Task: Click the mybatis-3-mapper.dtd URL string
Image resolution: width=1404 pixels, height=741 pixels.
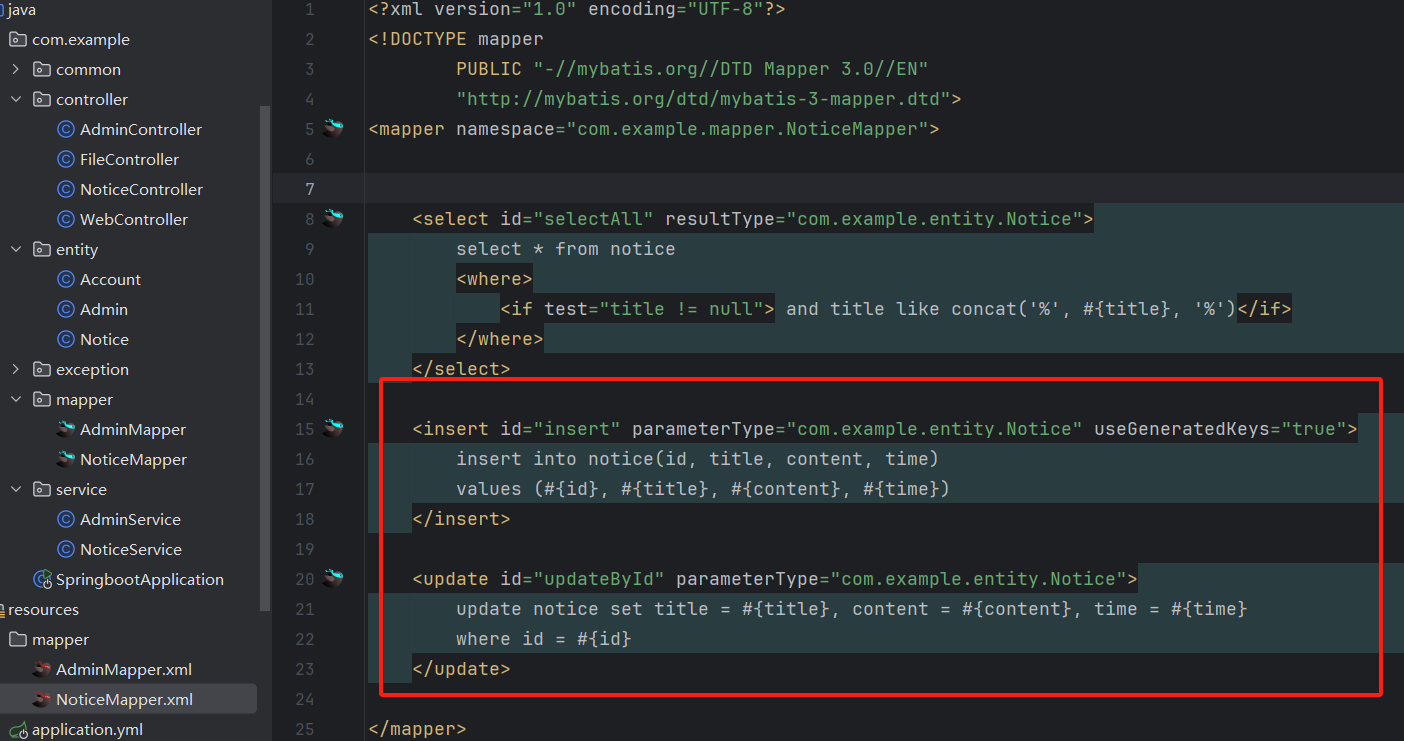Action: coord(703,99)
